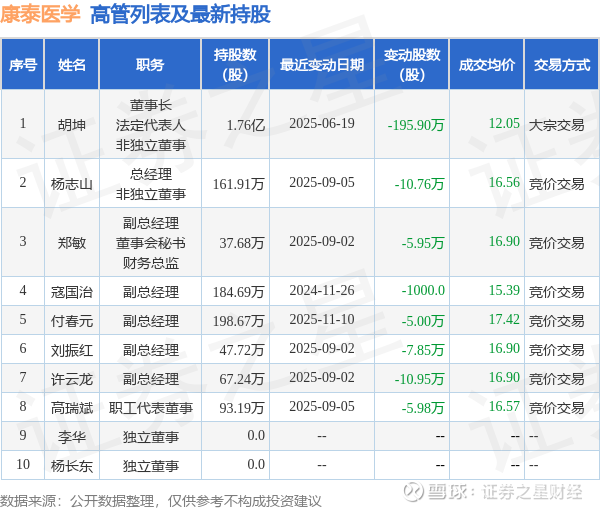Click the 康泰医学 title text

[40, 14]
